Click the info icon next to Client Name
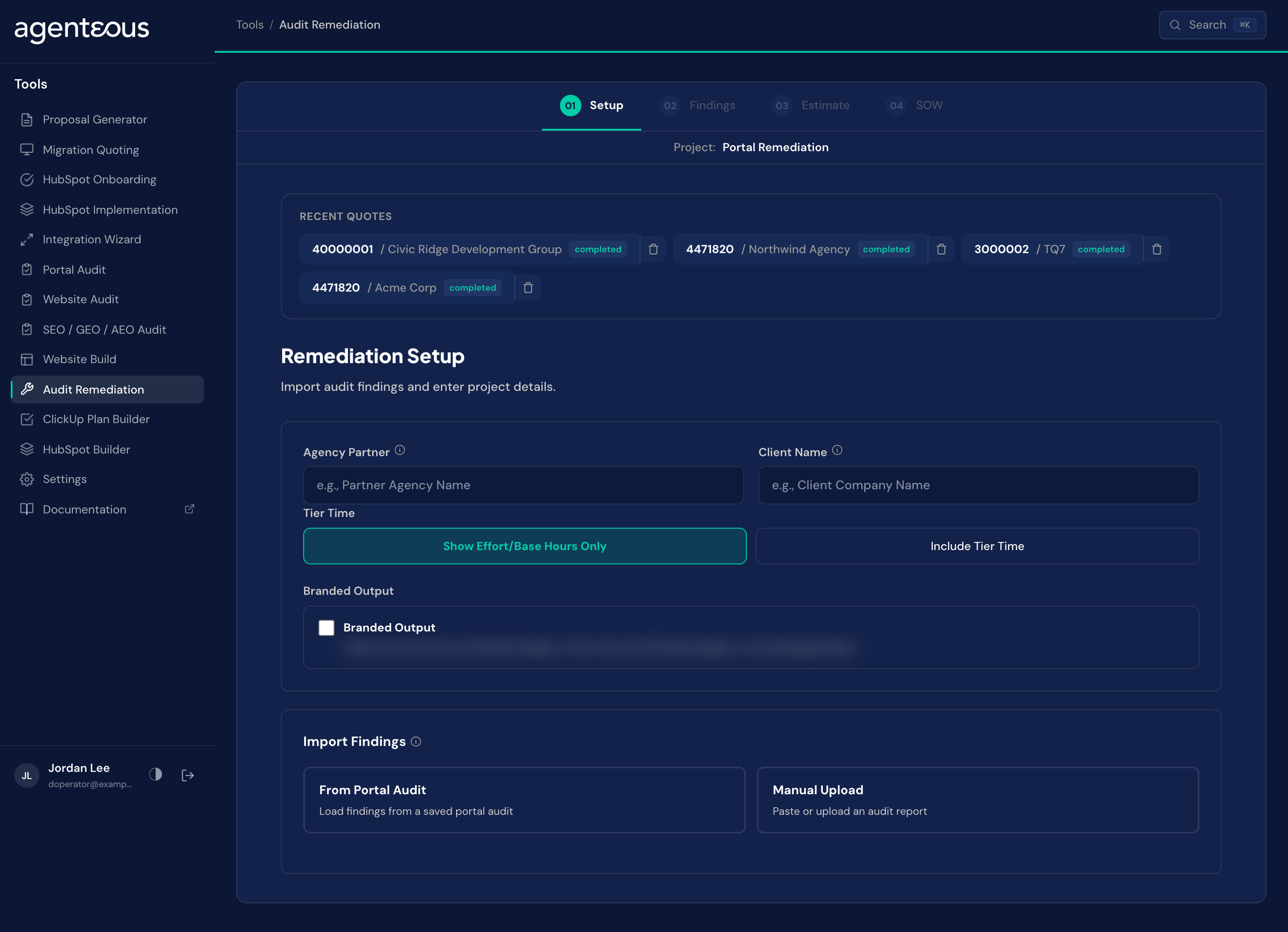 pos(837,450)
